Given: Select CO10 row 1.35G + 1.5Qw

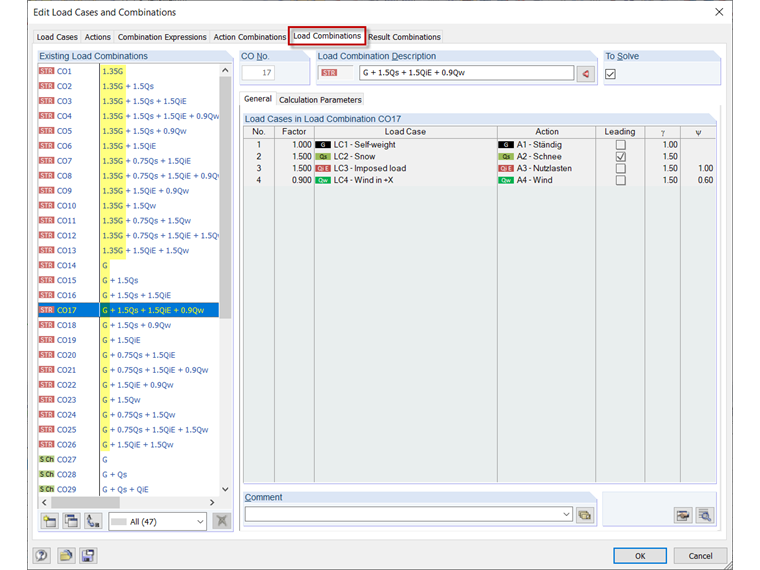Looking at the screenshot, I should click(x=128, y=206).
